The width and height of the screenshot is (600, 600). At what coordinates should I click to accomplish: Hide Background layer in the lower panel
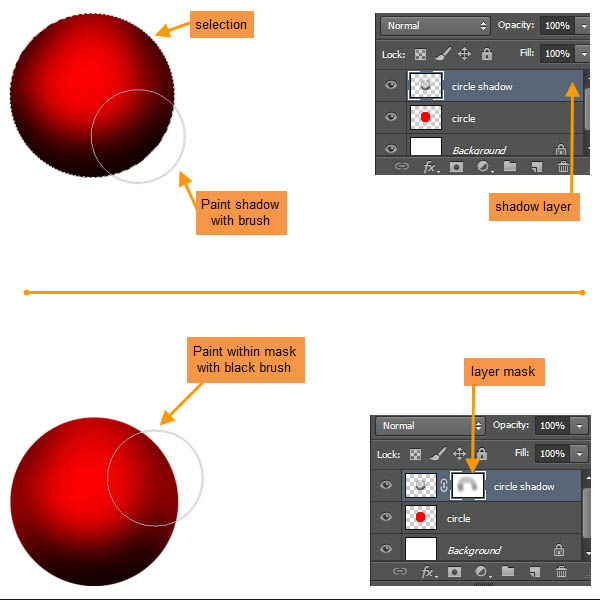click(386, 550)
